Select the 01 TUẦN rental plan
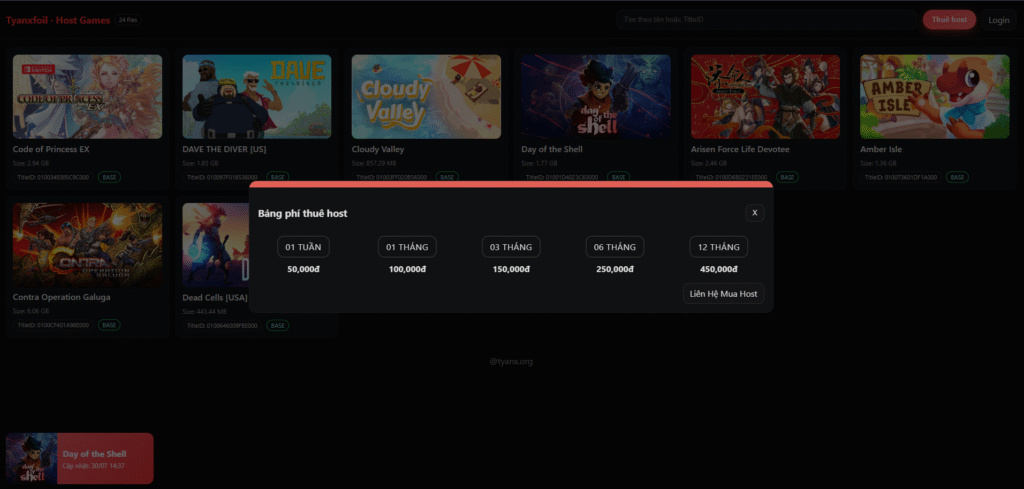This screenshot has height=489, width=1024. pyautogui.click(x=303, y=247)
